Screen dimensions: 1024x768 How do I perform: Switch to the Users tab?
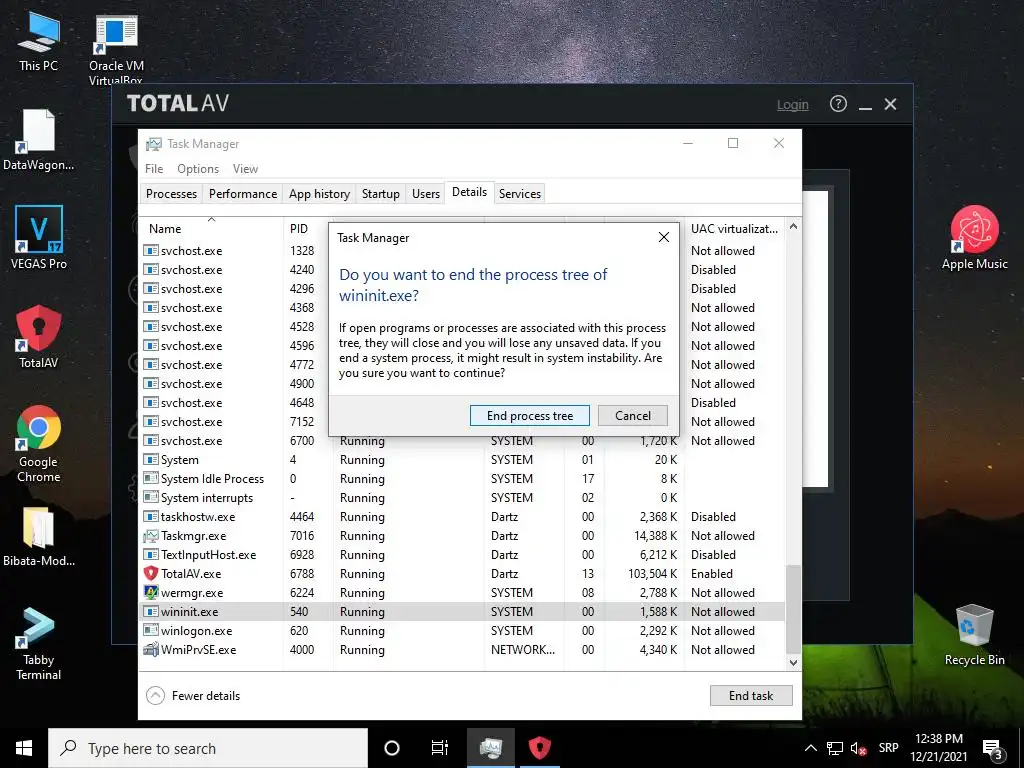[426, 194]
